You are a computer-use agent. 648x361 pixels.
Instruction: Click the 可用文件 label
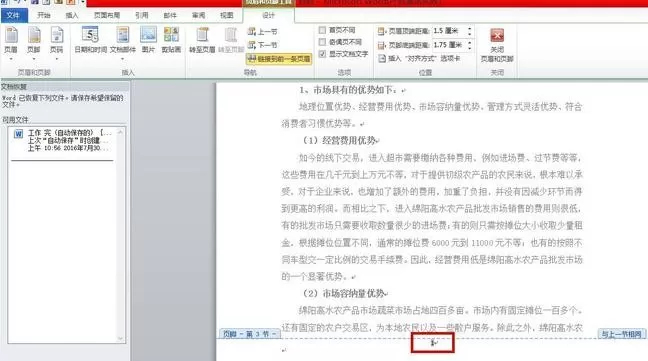pos(15,120)
